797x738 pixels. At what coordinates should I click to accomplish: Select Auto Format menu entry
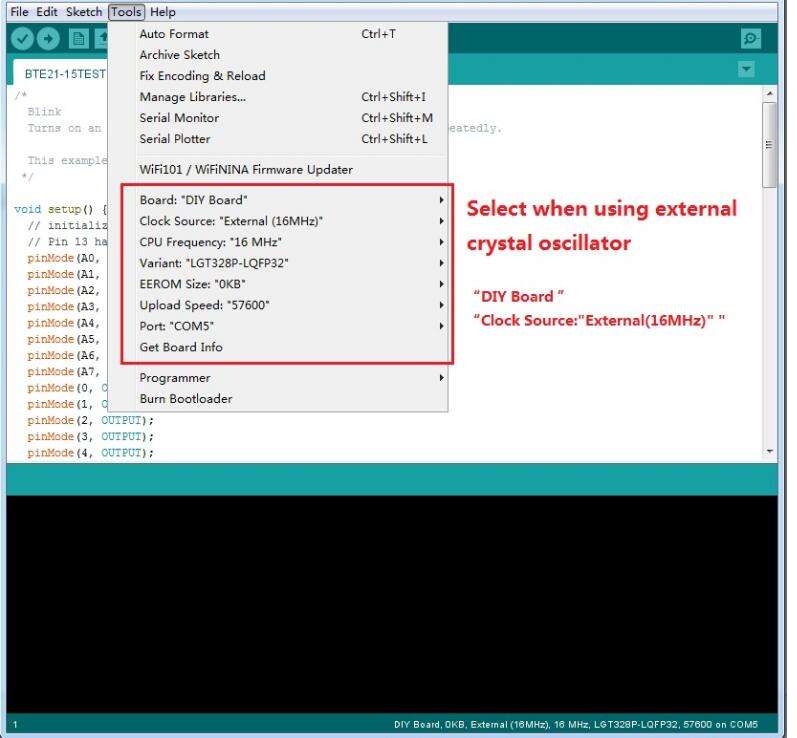coord(279,34)
